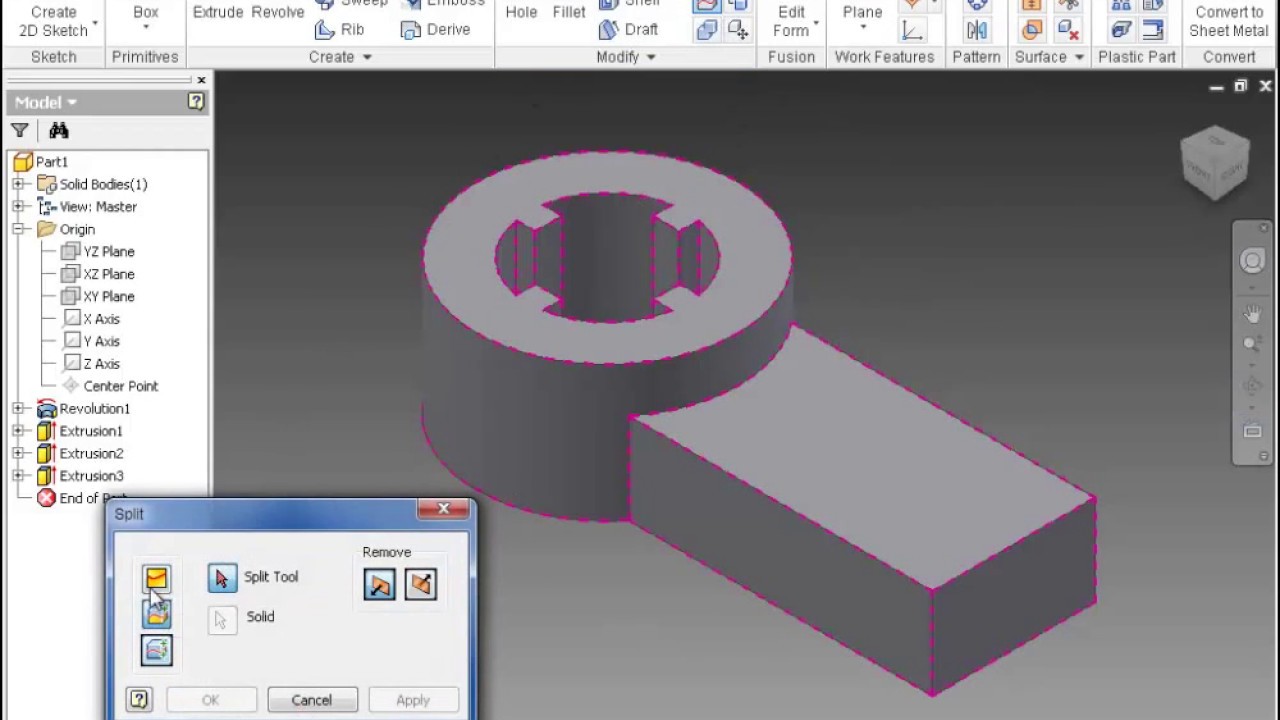The height and width of the screenshot is (720, 1280).
Task: Open Split dialog help
Action: 139,699
